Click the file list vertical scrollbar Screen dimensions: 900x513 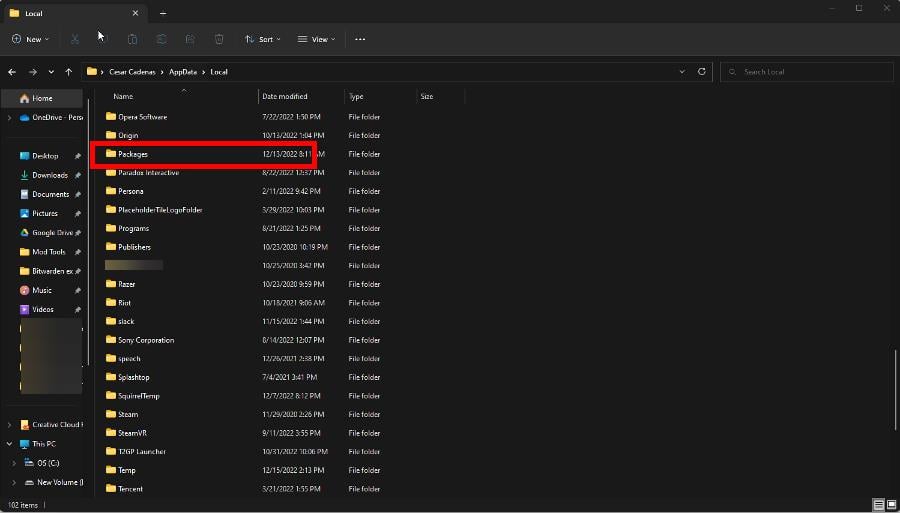[x=895, y=389]
